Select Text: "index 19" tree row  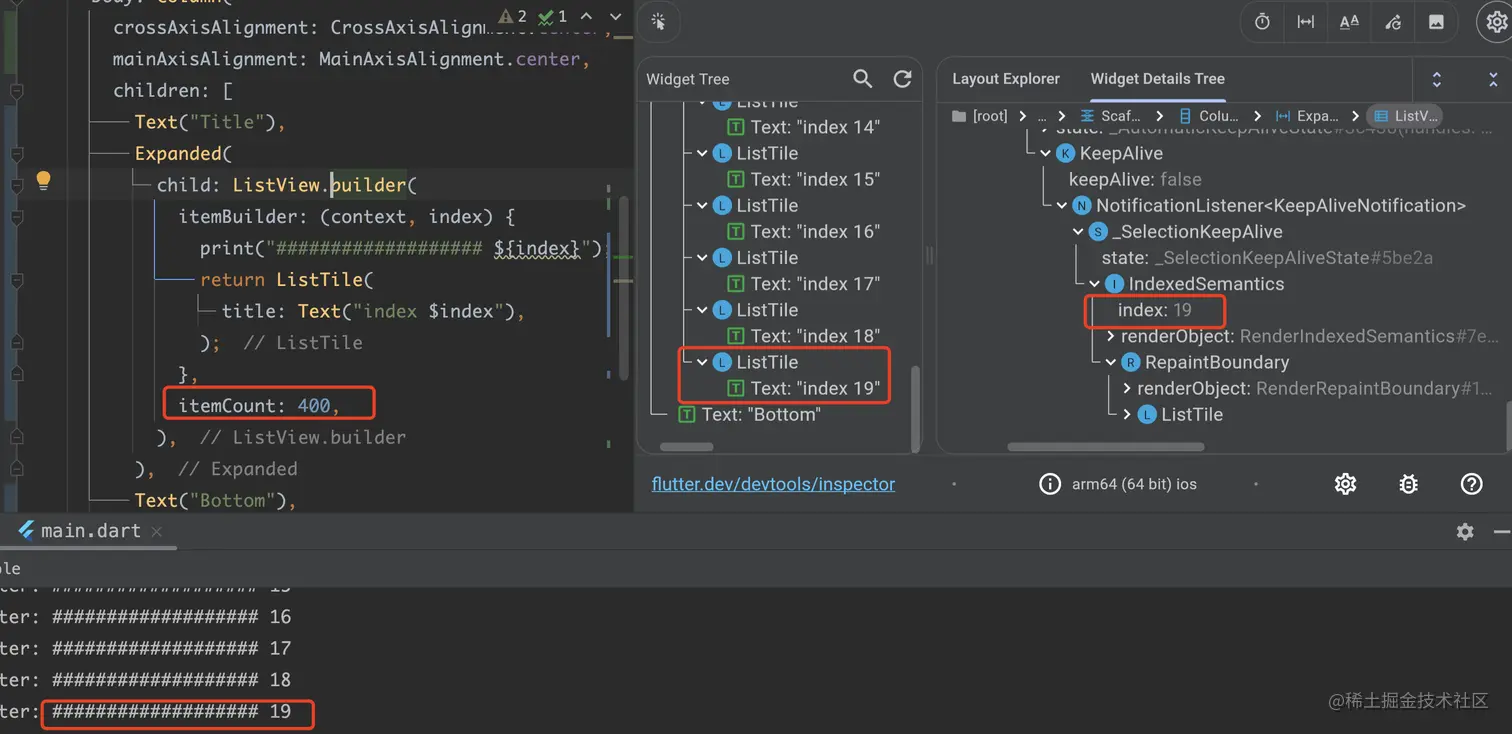tap(803, 388)
